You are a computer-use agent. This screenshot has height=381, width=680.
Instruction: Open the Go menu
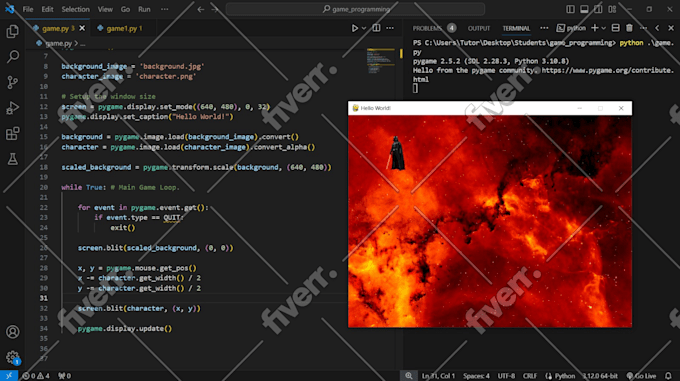[x=125, y=9]
